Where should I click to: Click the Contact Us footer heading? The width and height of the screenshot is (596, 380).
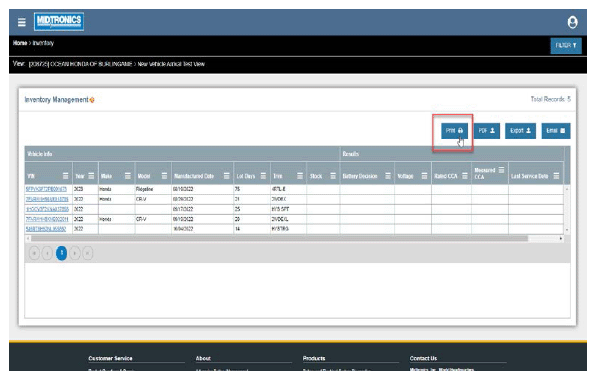point(423,358)
